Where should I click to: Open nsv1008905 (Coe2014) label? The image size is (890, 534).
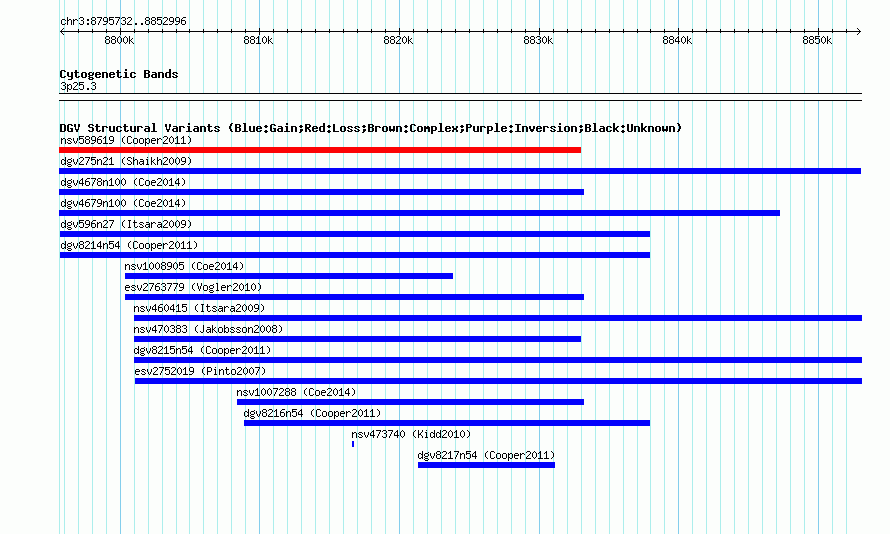click(184, 266)
